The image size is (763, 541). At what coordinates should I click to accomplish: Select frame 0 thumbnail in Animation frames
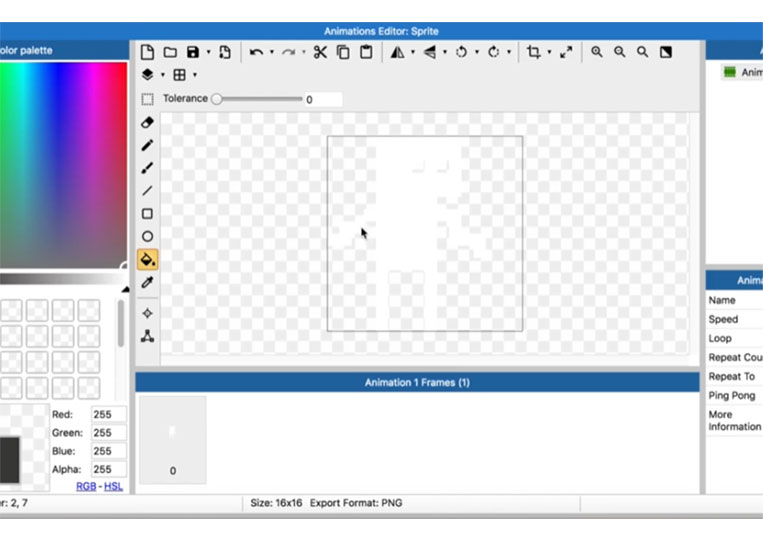(x=173, y=440)
